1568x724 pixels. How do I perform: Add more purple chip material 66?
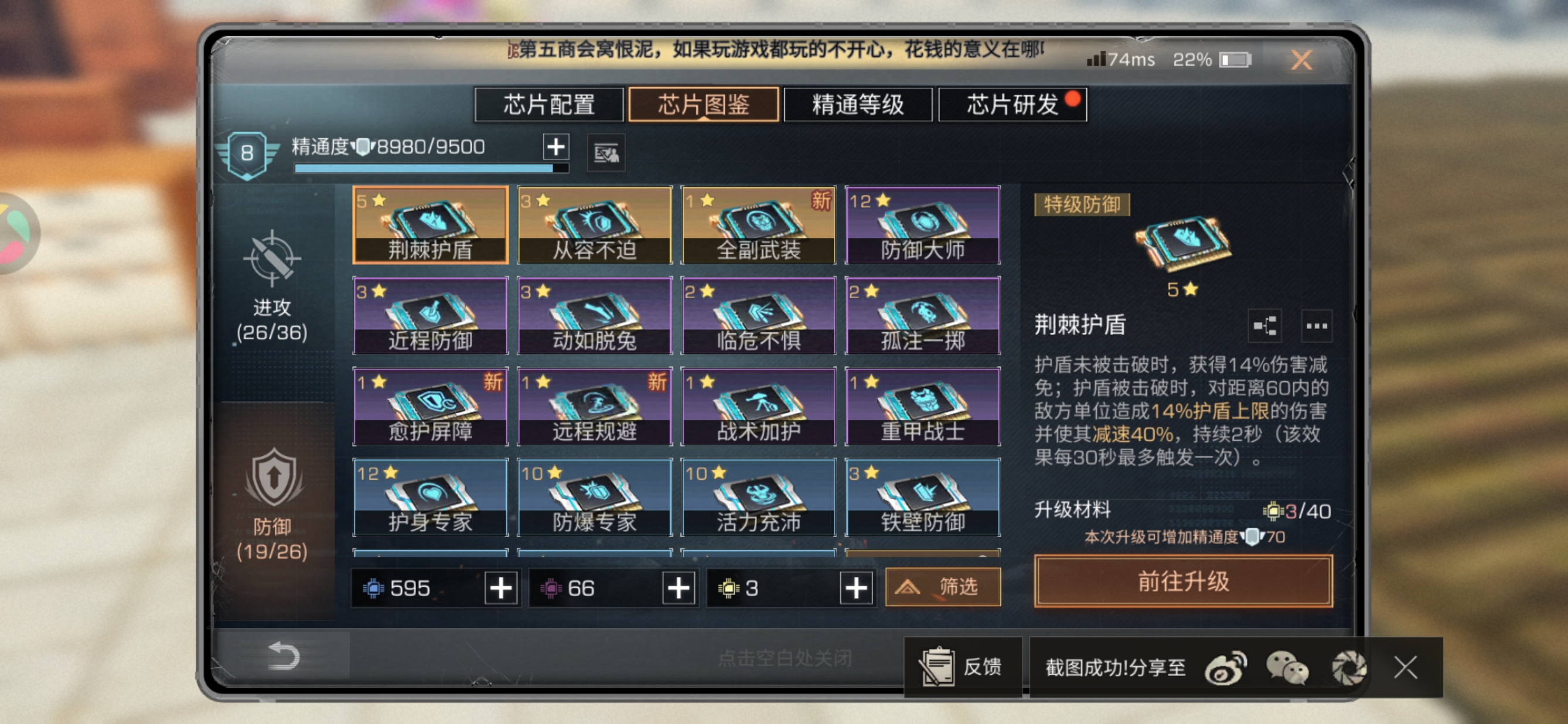pos(679,588)
